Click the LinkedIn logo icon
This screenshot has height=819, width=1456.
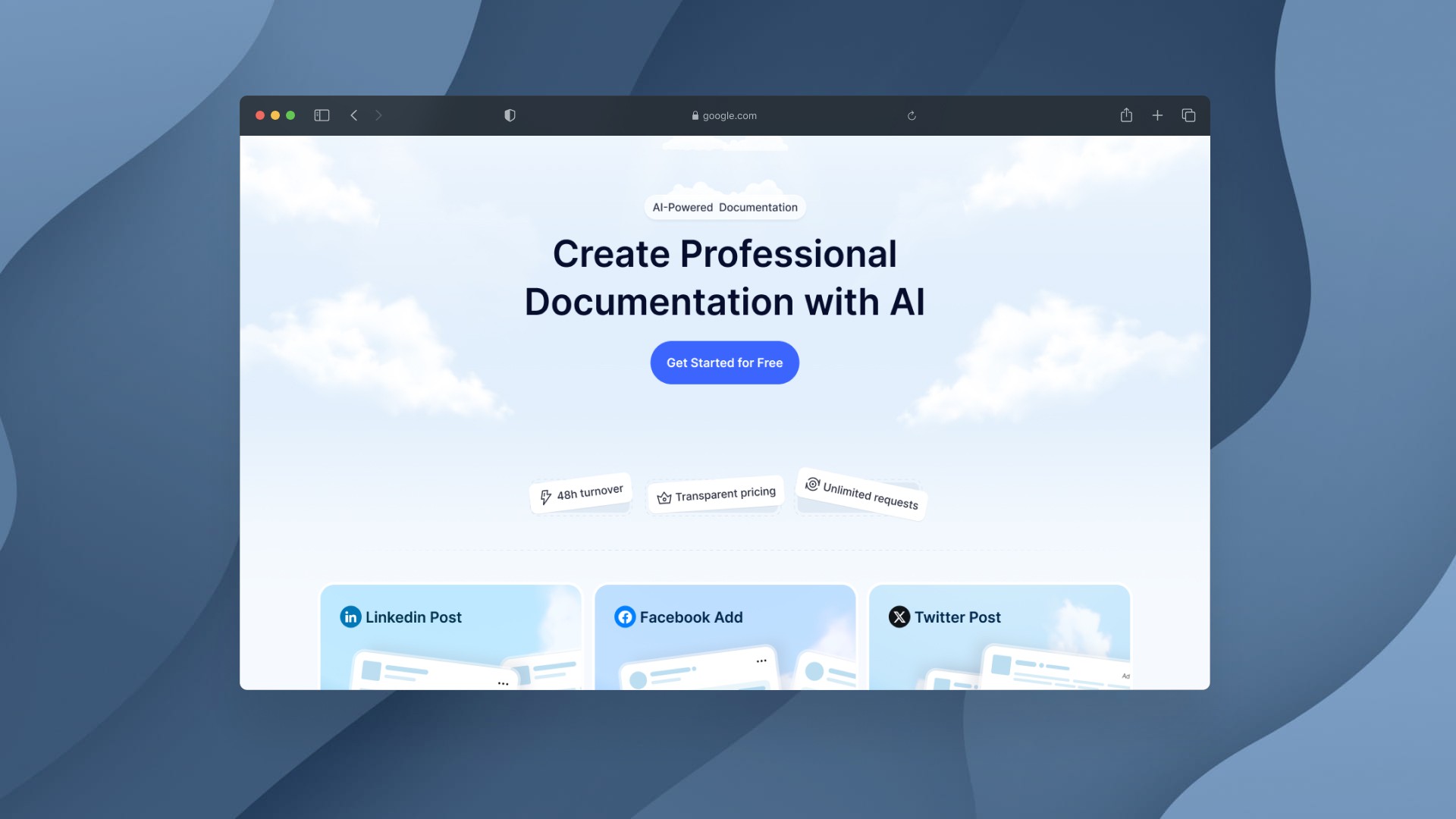pos(350,617)
